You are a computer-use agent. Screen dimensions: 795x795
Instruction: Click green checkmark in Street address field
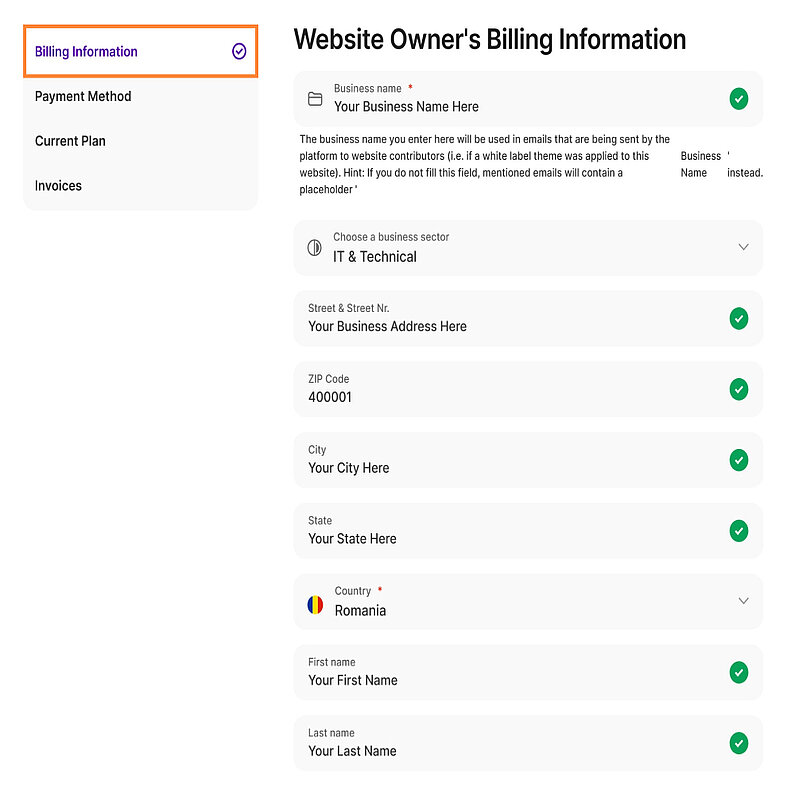[738, 319]
